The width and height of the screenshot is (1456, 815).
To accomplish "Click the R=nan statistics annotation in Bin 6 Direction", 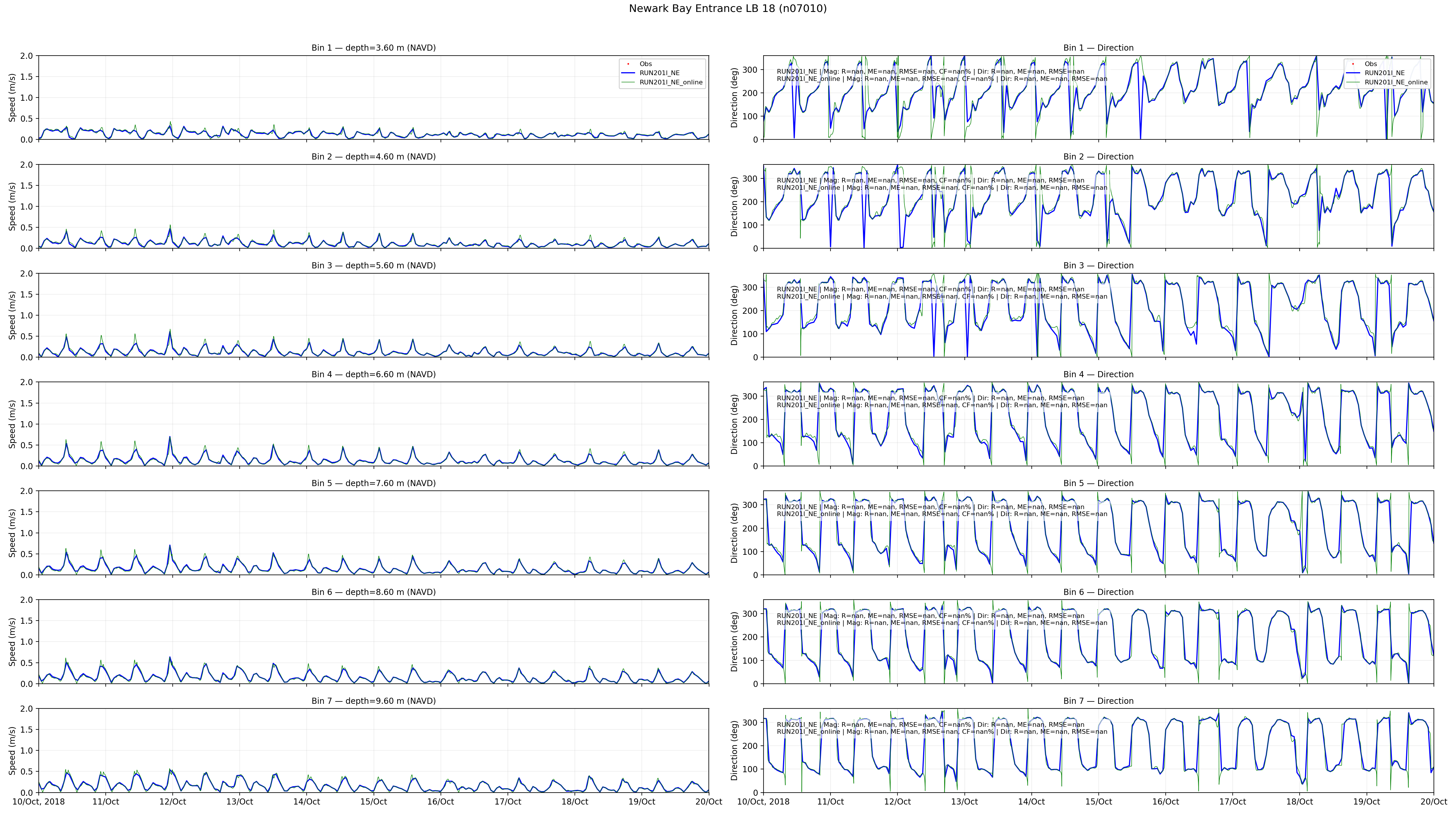I will click(x=942, y=620).
